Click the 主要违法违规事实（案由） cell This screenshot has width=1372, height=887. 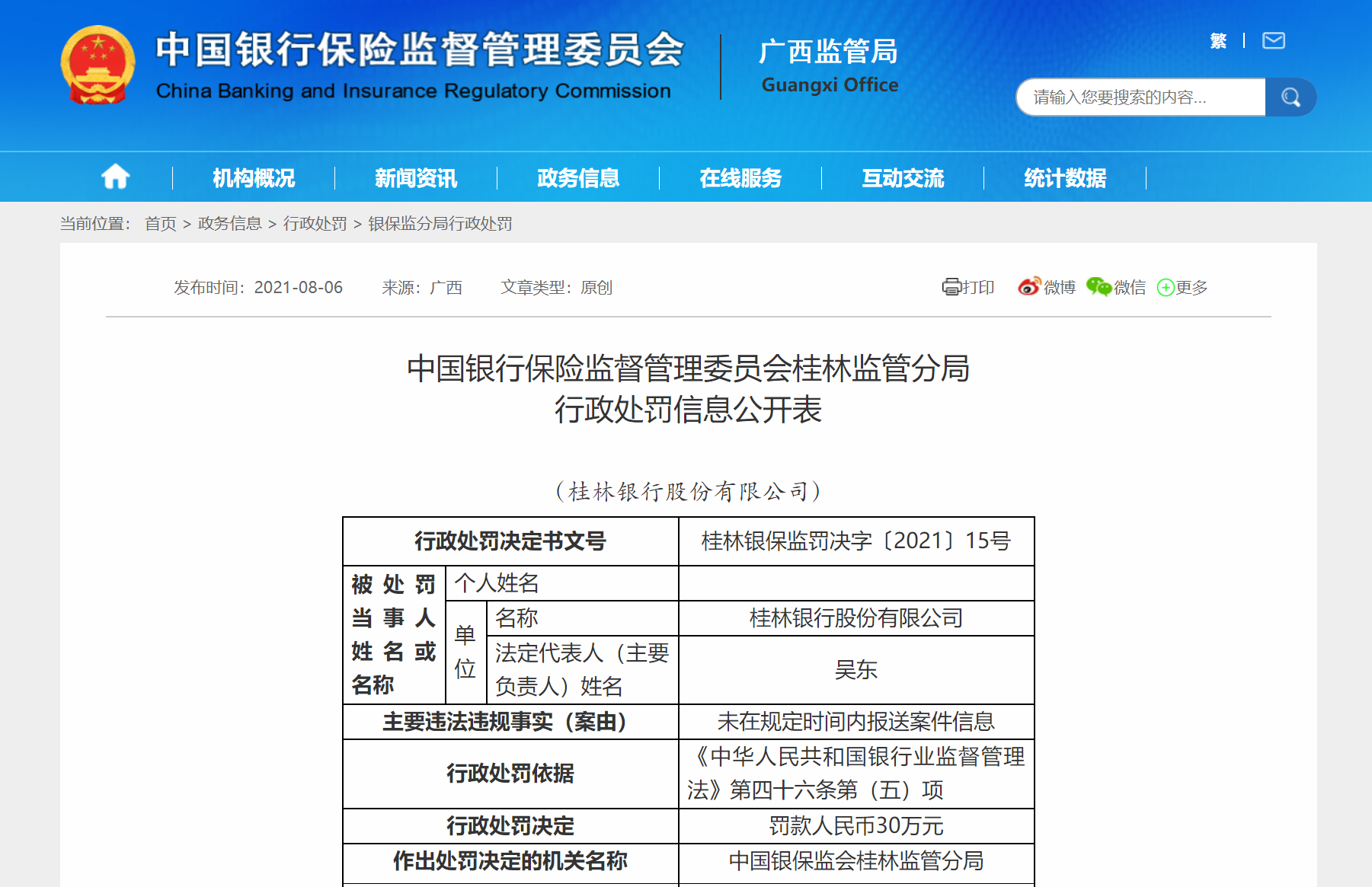click(x=510, y=721)
